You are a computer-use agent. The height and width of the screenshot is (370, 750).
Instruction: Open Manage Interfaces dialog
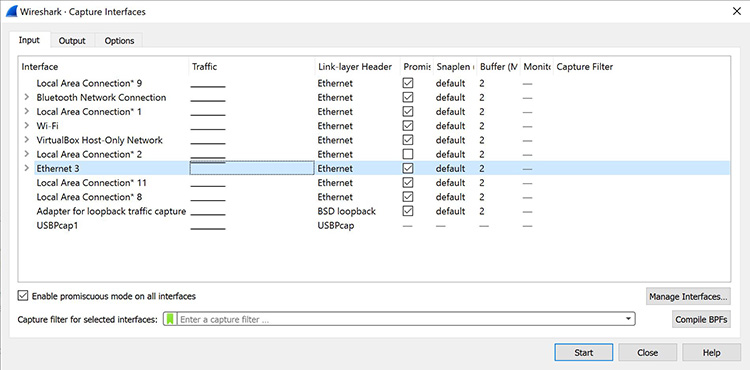click(x=688, y=296)
